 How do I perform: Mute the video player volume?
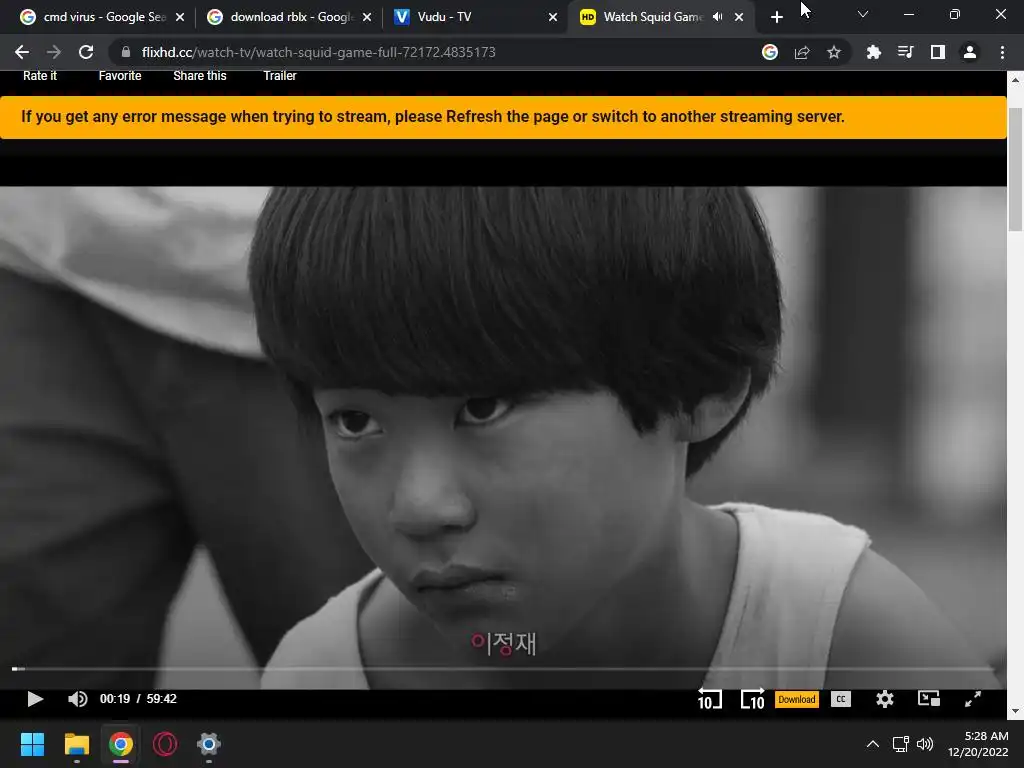pyautogui.click(x=77, y=699)
